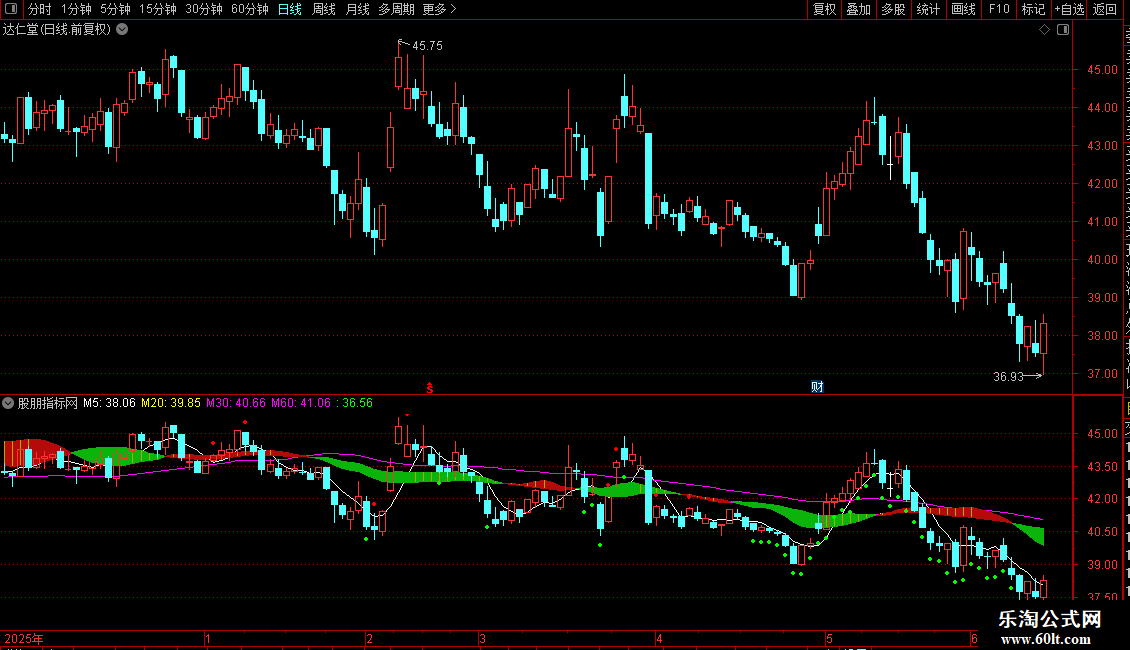The width and height of the screenshot is (1130, 650).
Task: Click the 40.50 label on indicator axis
Action: tap(1103, 532)
